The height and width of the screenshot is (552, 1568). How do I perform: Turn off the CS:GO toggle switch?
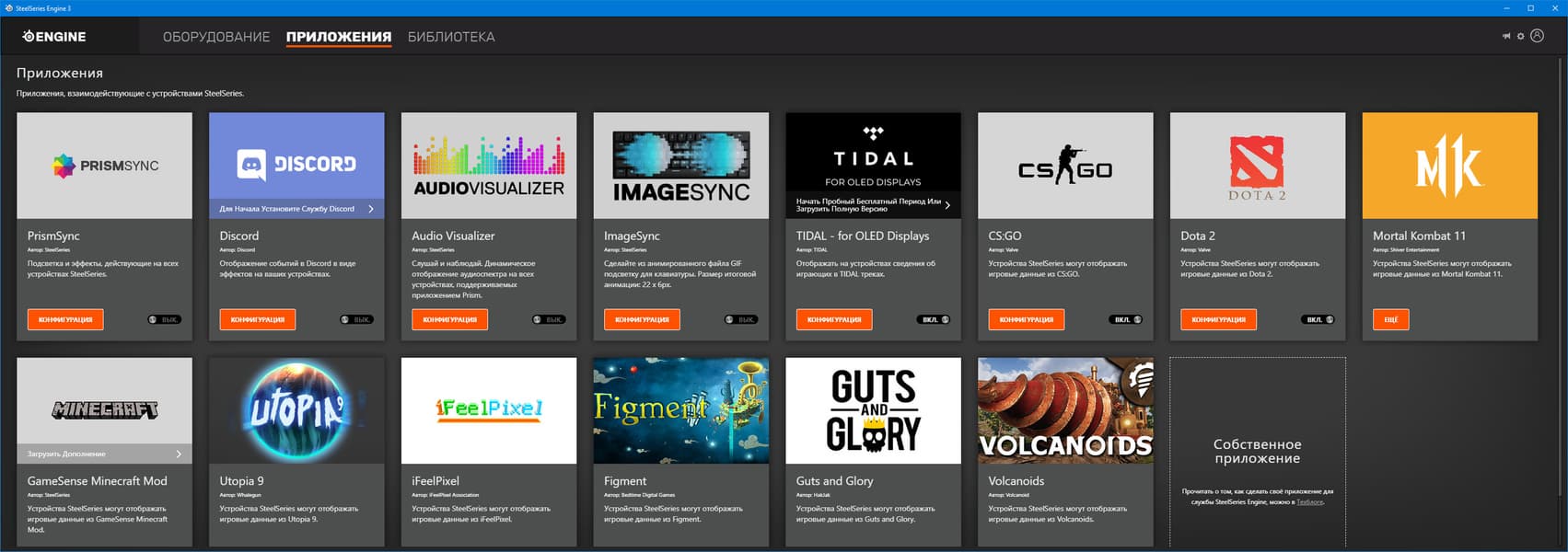pyautogui.click(x=1125, y=319)
